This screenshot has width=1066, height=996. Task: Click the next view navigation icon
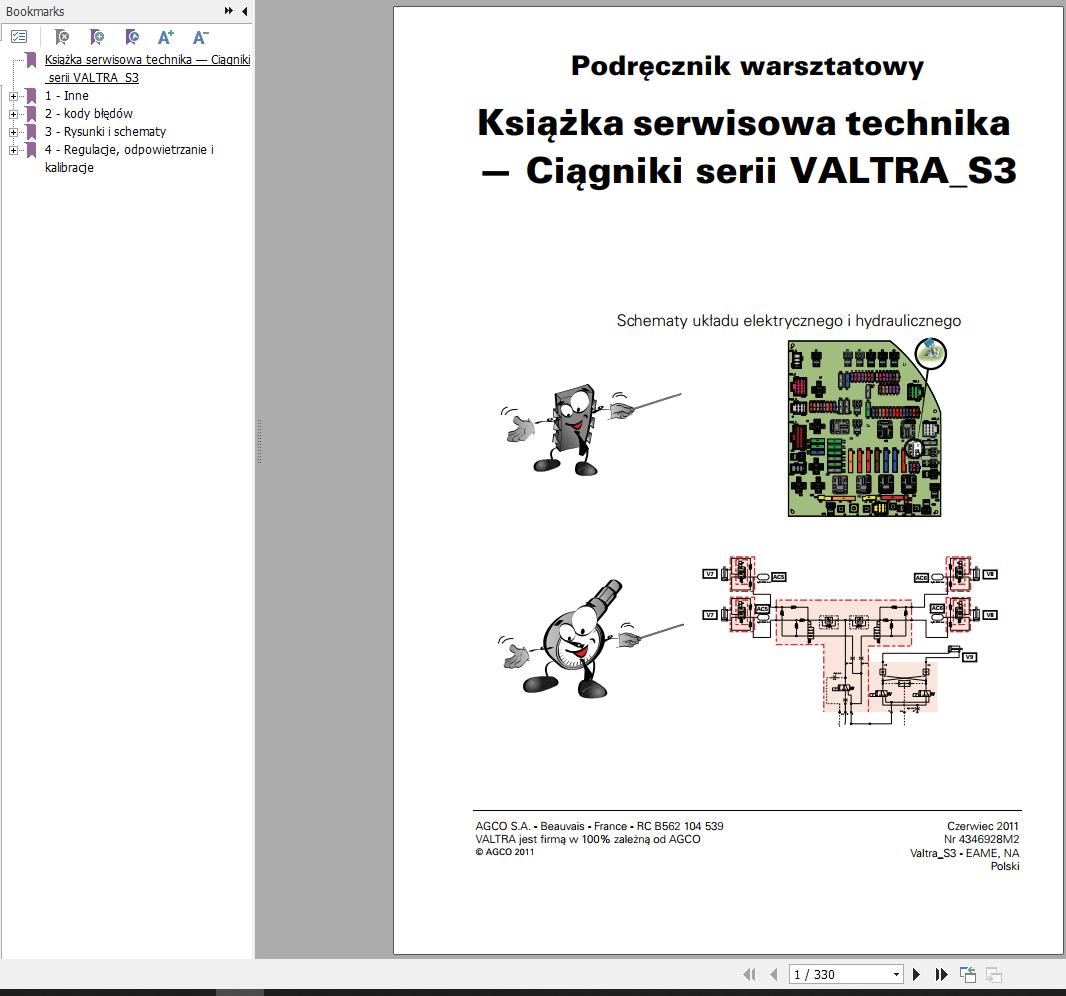point(994,974)
